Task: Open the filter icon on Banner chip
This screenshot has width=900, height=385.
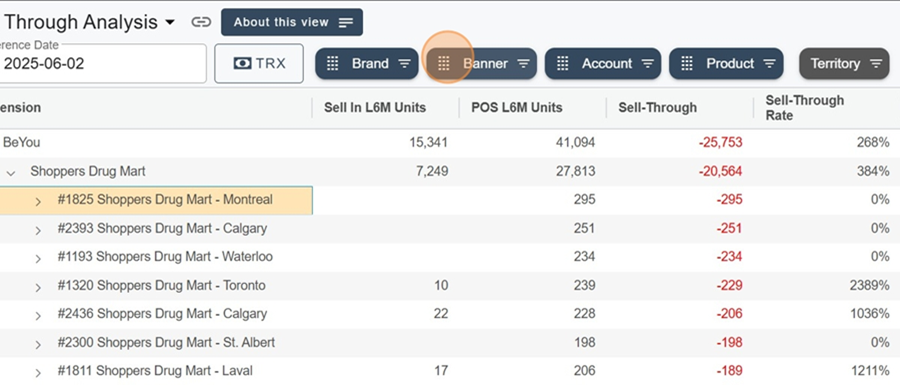Action: [x=523, y=64]
